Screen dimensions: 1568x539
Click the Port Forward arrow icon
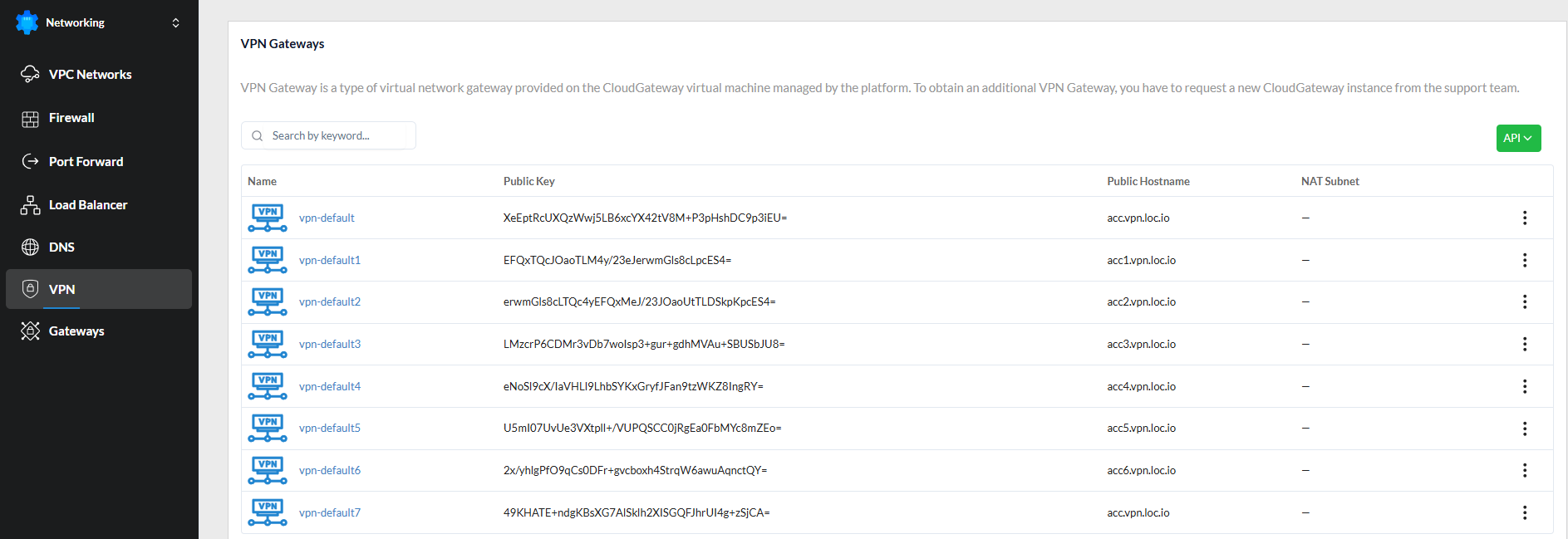[30, 161]
